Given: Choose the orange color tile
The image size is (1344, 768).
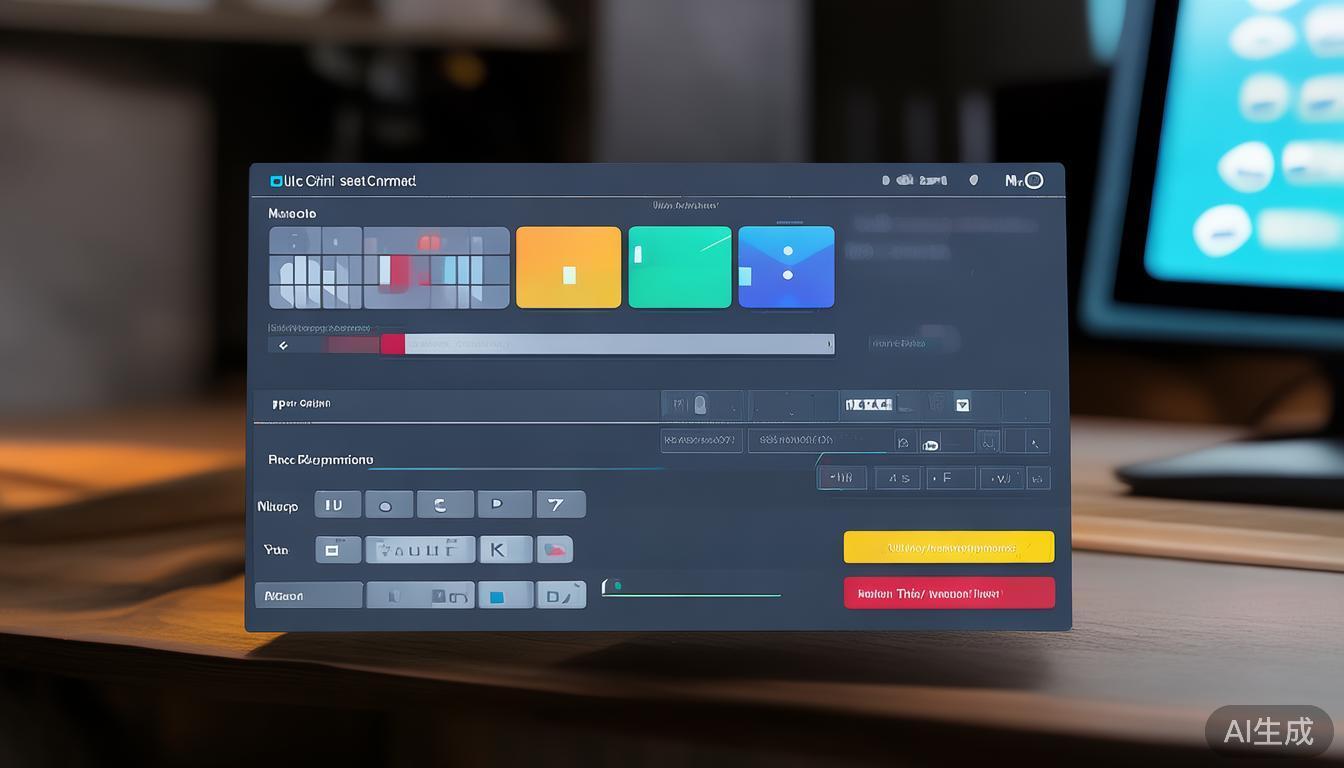Looking at the screenshot, I should tap(568, 267).
